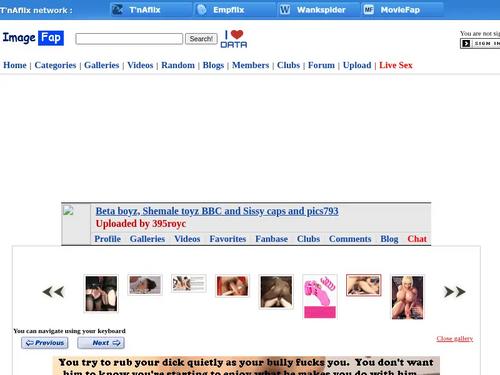Click the keyboard navigation hint text
Viewport: 500px width, 375px height.
pyautogui.click(x=69, y=331)
